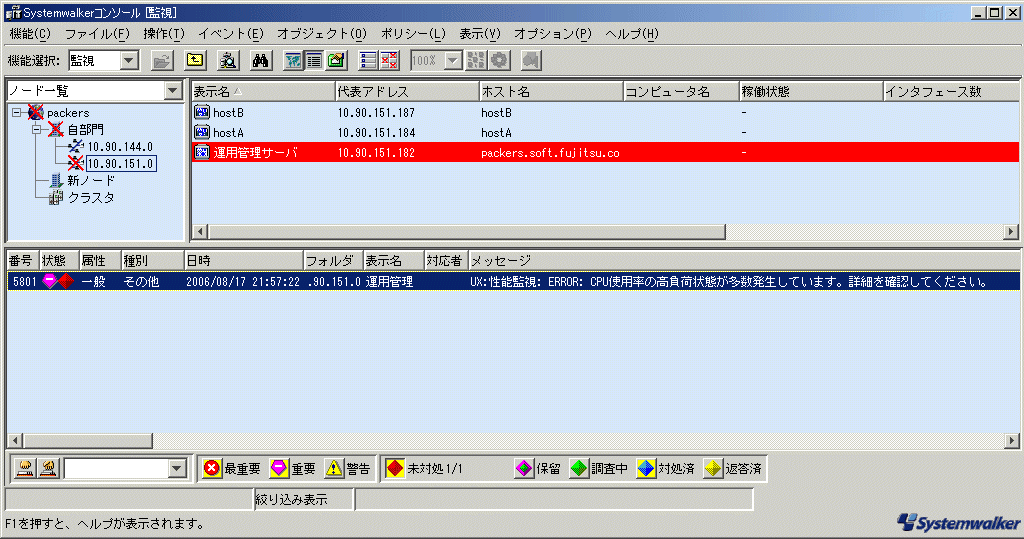Open the イベント(E) menu
This screenshot has height=539, width=1024.
tap(231, 33)
